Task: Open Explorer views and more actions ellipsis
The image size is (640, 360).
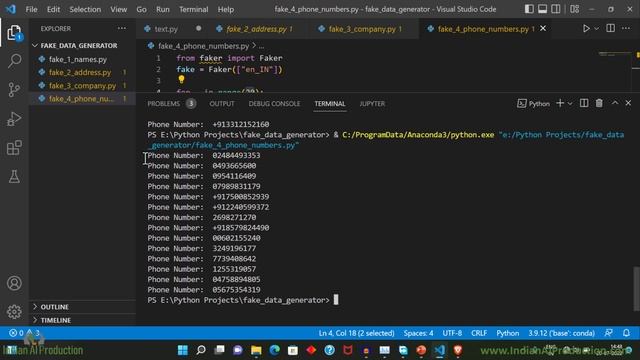Action: 122,28
